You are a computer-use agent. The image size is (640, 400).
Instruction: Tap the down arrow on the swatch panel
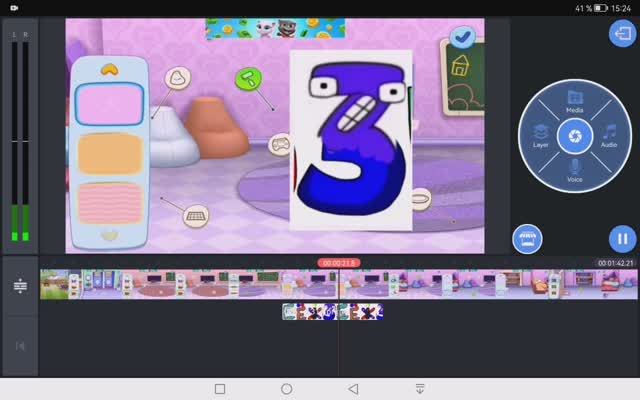tap(109, 236)
